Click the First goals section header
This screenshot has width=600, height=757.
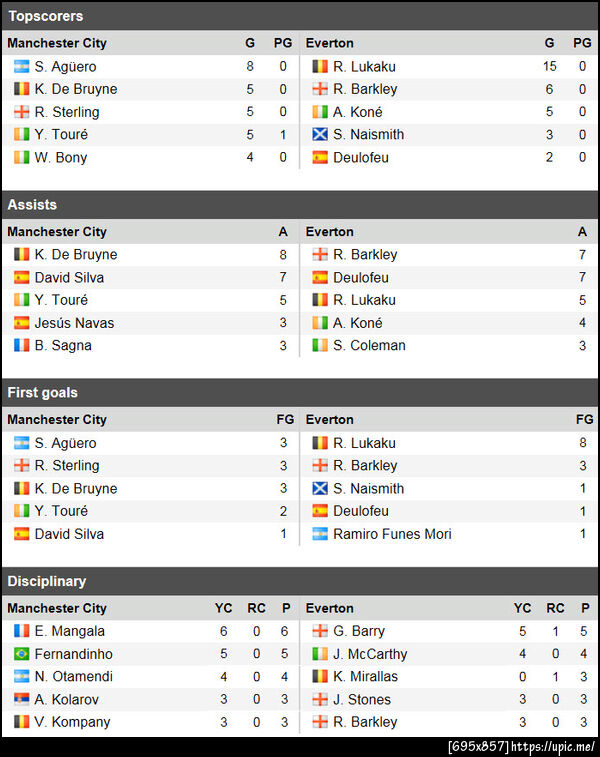tap(42, 392)
